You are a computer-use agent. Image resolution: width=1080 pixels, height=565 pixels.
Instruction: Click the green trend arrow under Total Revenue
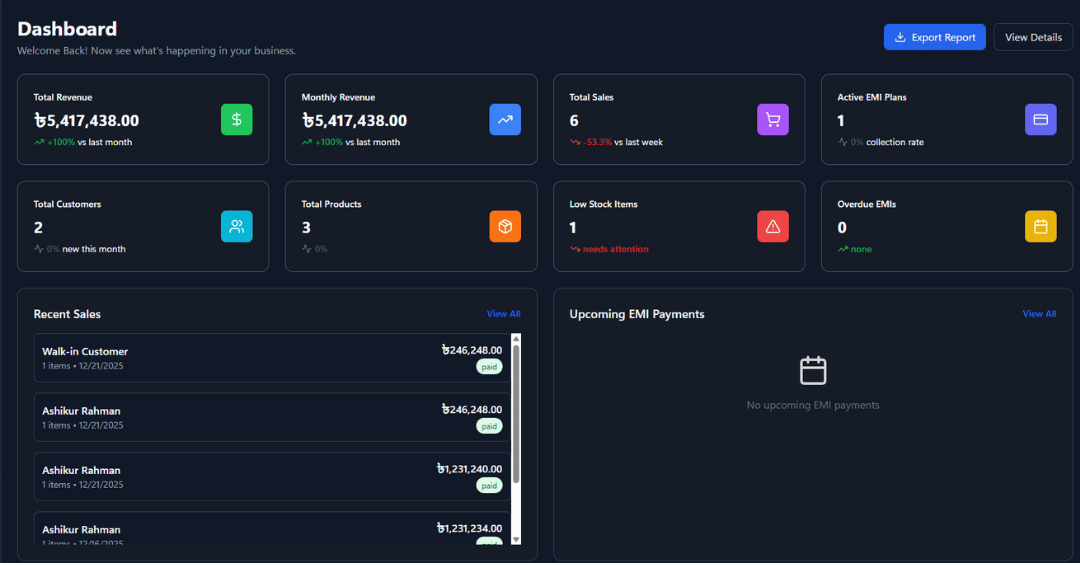[39, 142]
